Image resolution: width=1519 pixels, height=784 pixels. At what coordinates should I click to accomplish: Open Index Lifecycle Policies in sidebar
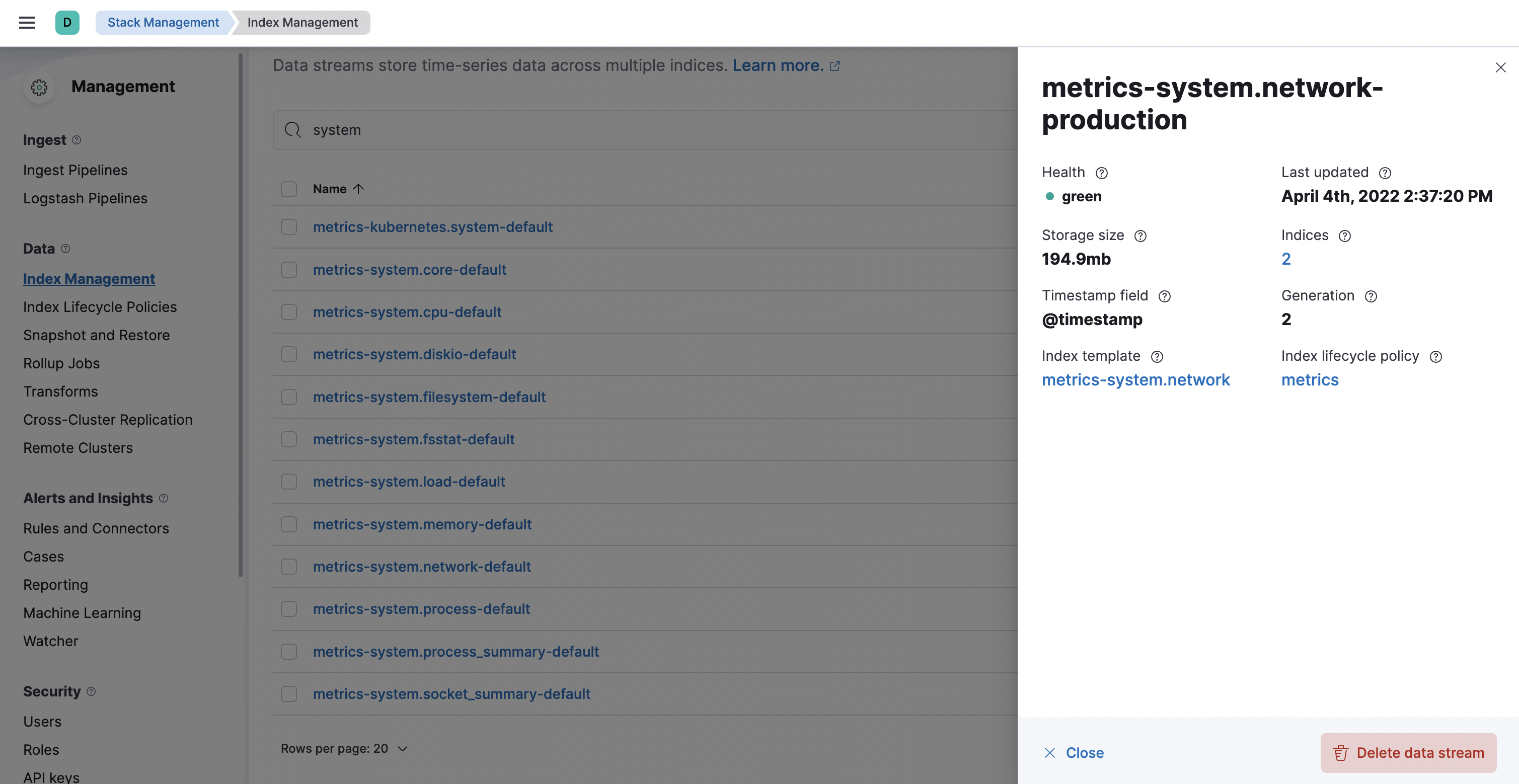pos(100,307)
